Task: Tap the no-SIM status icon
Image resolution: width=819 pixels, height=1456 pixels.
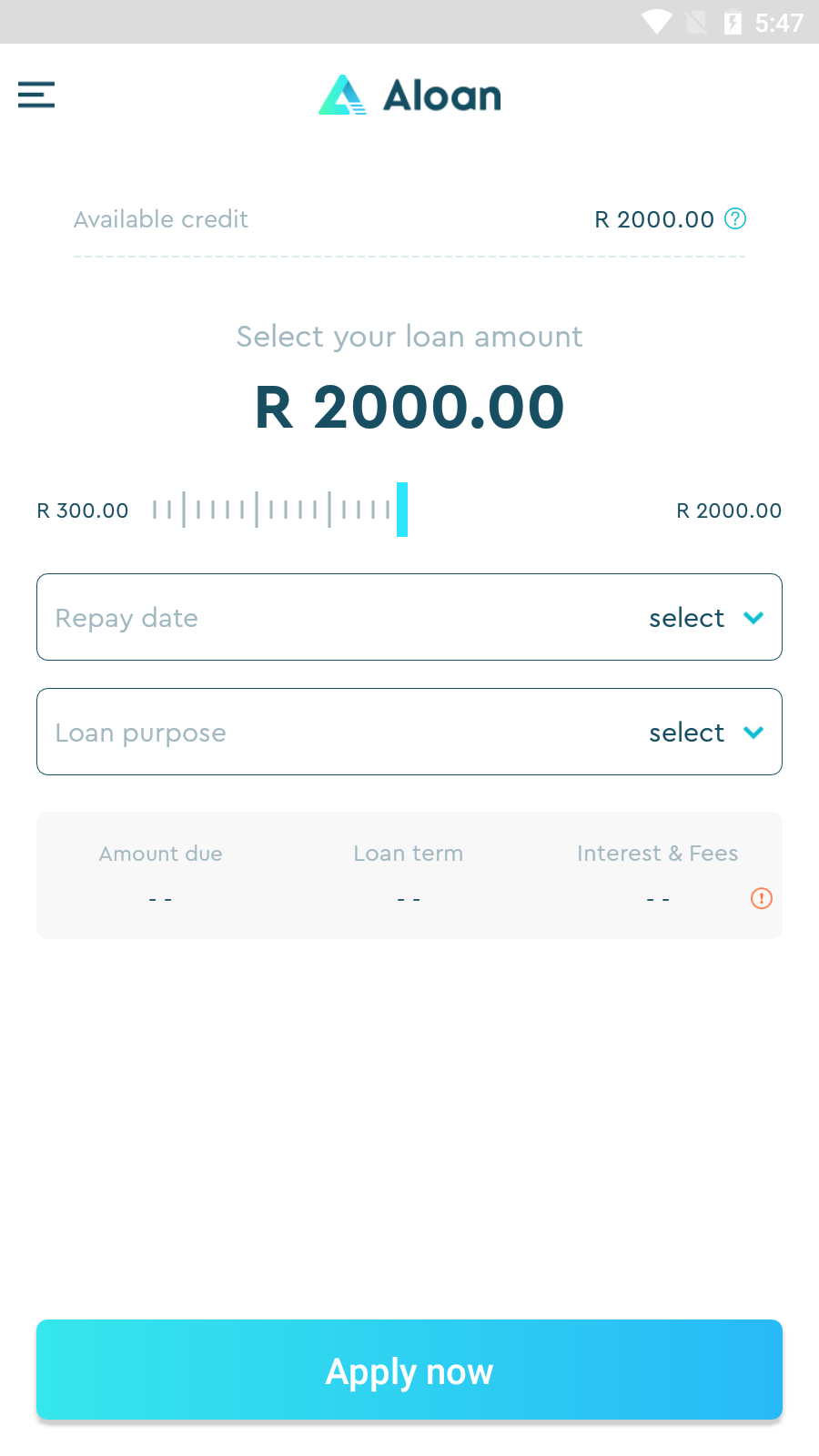Action: (x=696, y=22)
